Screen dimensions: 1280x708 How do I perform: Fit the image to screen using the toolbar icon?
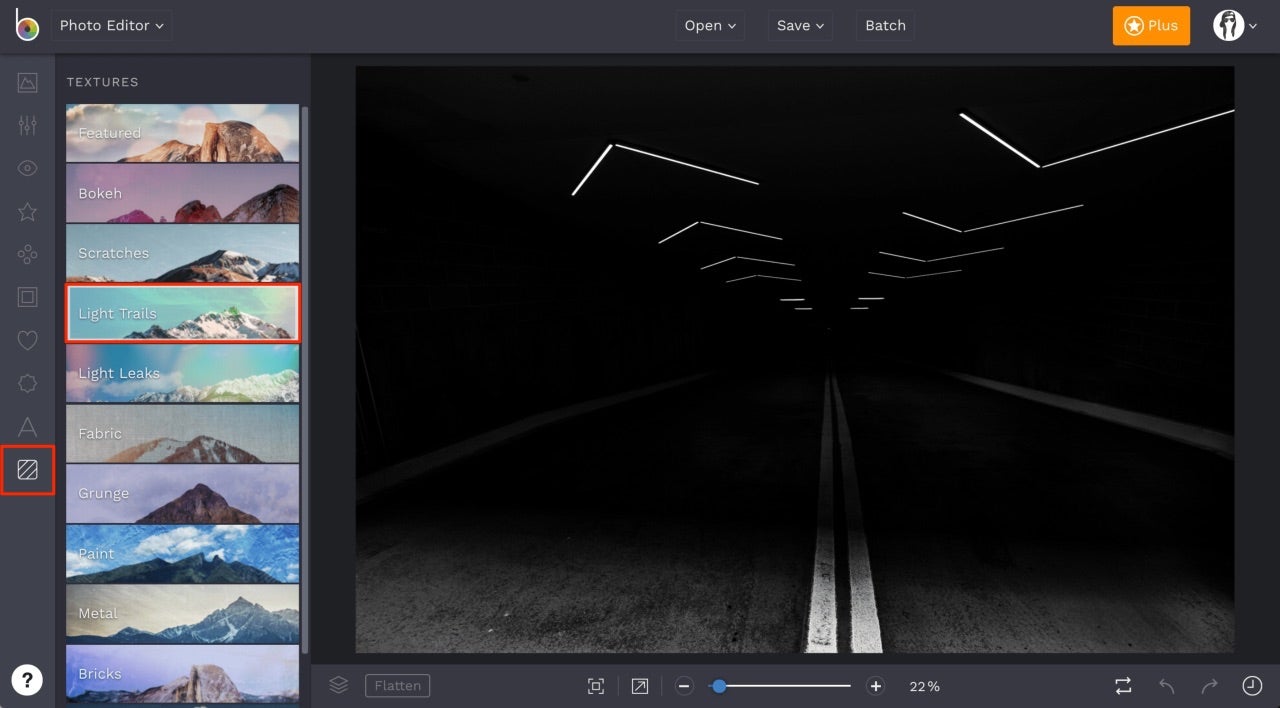click(596, 686)
